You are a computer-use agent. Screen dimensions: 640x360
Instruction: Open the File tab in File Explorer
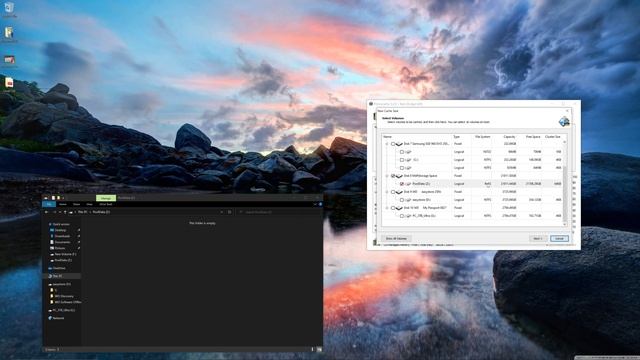49,204
